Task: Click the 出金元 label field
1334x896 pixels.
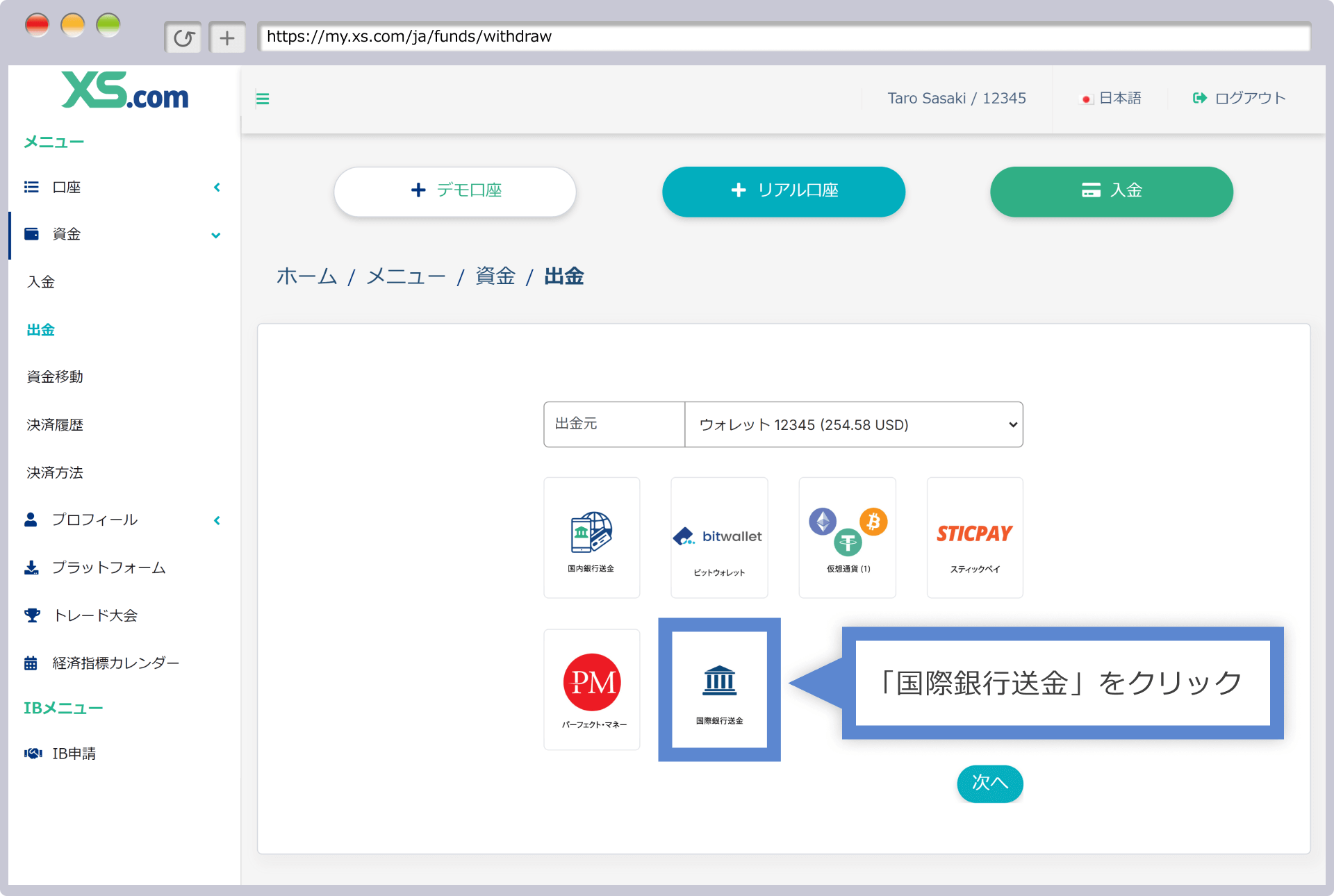Action: (614, 424)
